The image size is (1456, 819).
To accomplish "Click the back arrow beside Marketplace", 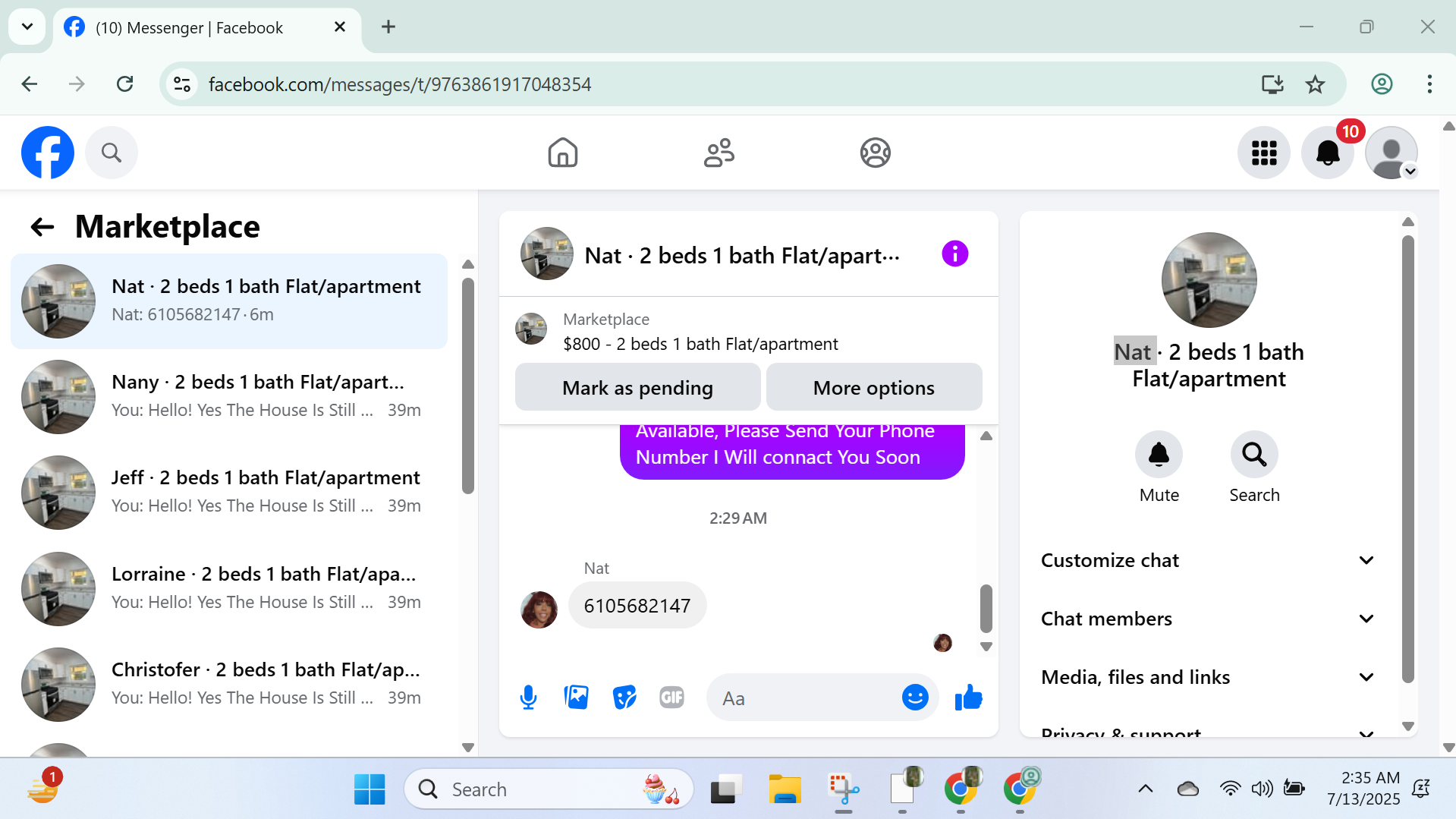I will pyautogui.click(x=42, y=226).
